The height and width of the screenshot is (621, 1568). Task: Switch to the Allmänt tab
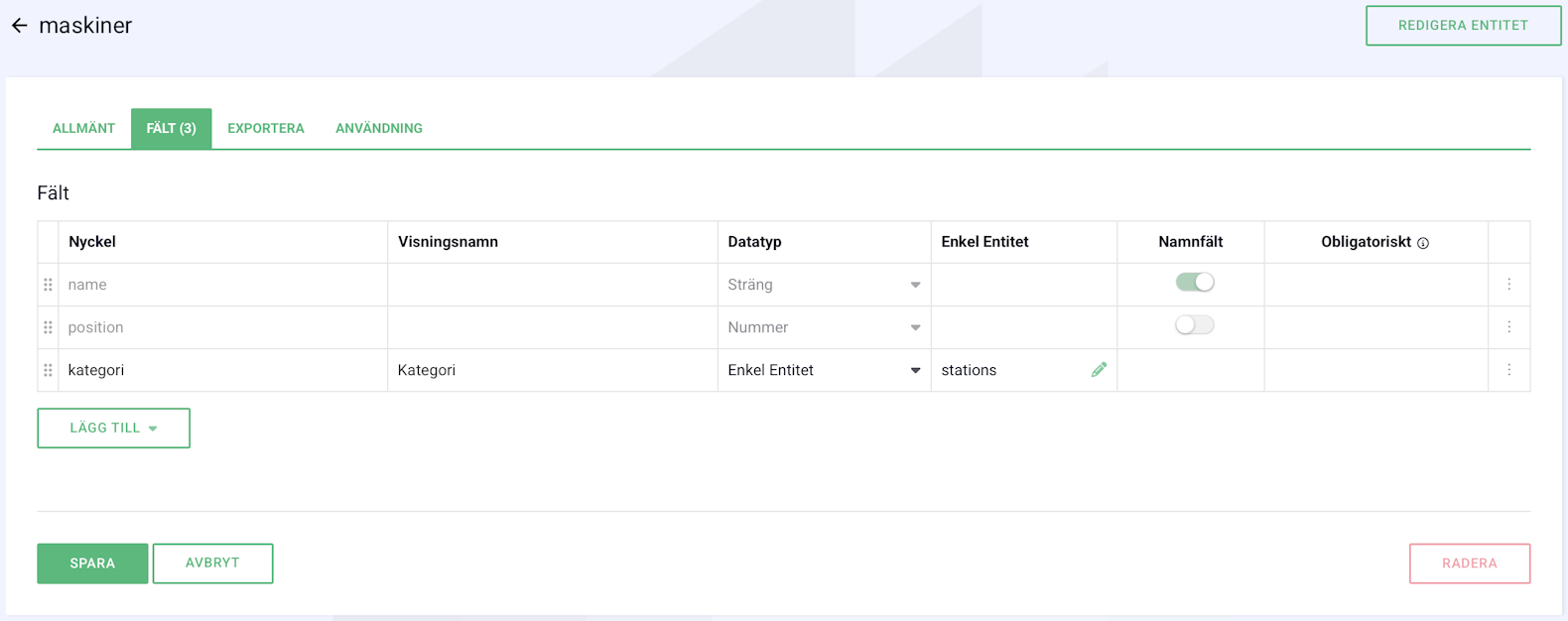[x=84, y=129]
